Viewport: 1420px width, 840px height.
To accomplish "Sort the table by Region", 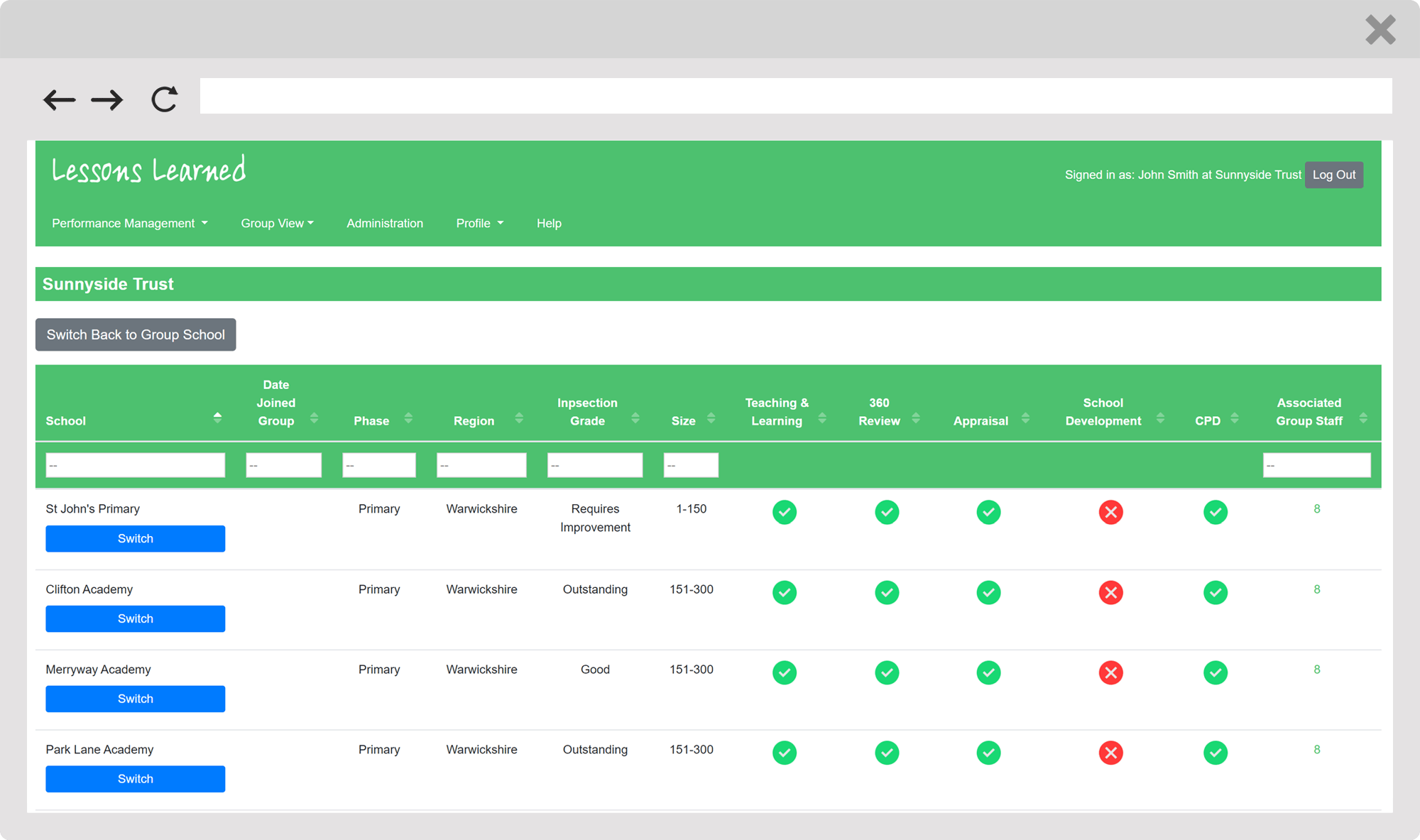I will (x=519, y=418).
